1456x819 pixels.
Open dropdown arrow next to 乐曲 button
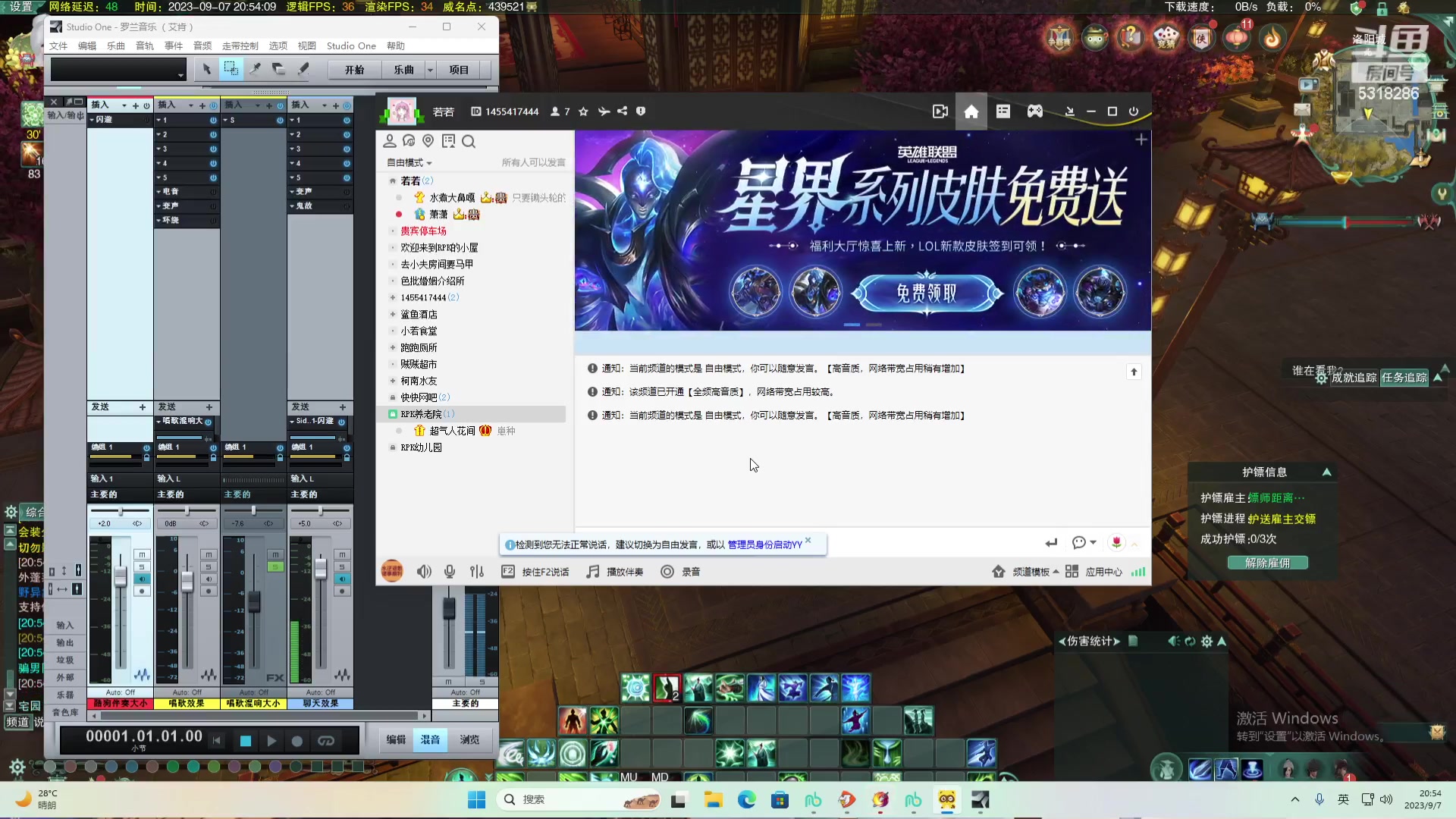point(430,70)
